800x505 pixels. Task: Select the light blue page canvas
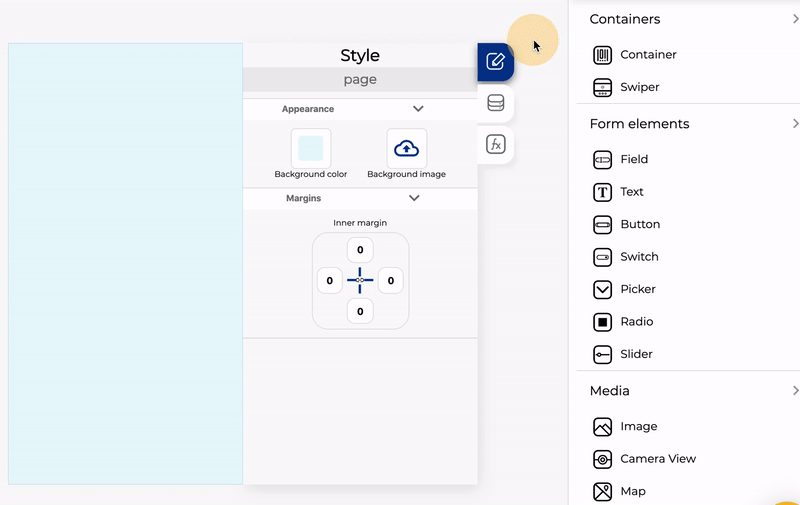126,264
